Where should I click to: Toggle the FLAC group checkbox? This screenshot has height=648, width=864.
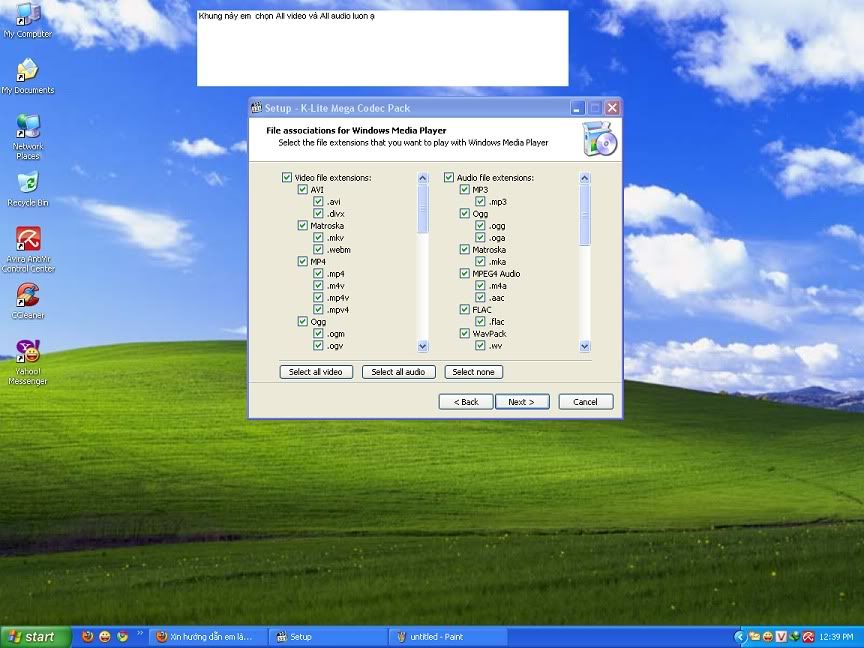[x=465, y=310]
